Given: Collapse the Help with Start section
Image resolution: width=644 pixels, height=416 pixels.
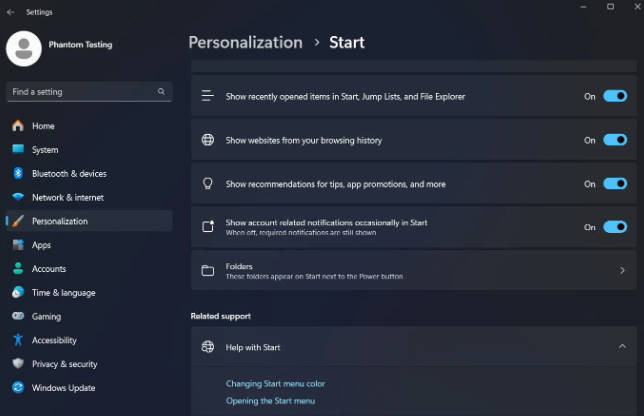Looking at the screenshot, I should 622,347.
